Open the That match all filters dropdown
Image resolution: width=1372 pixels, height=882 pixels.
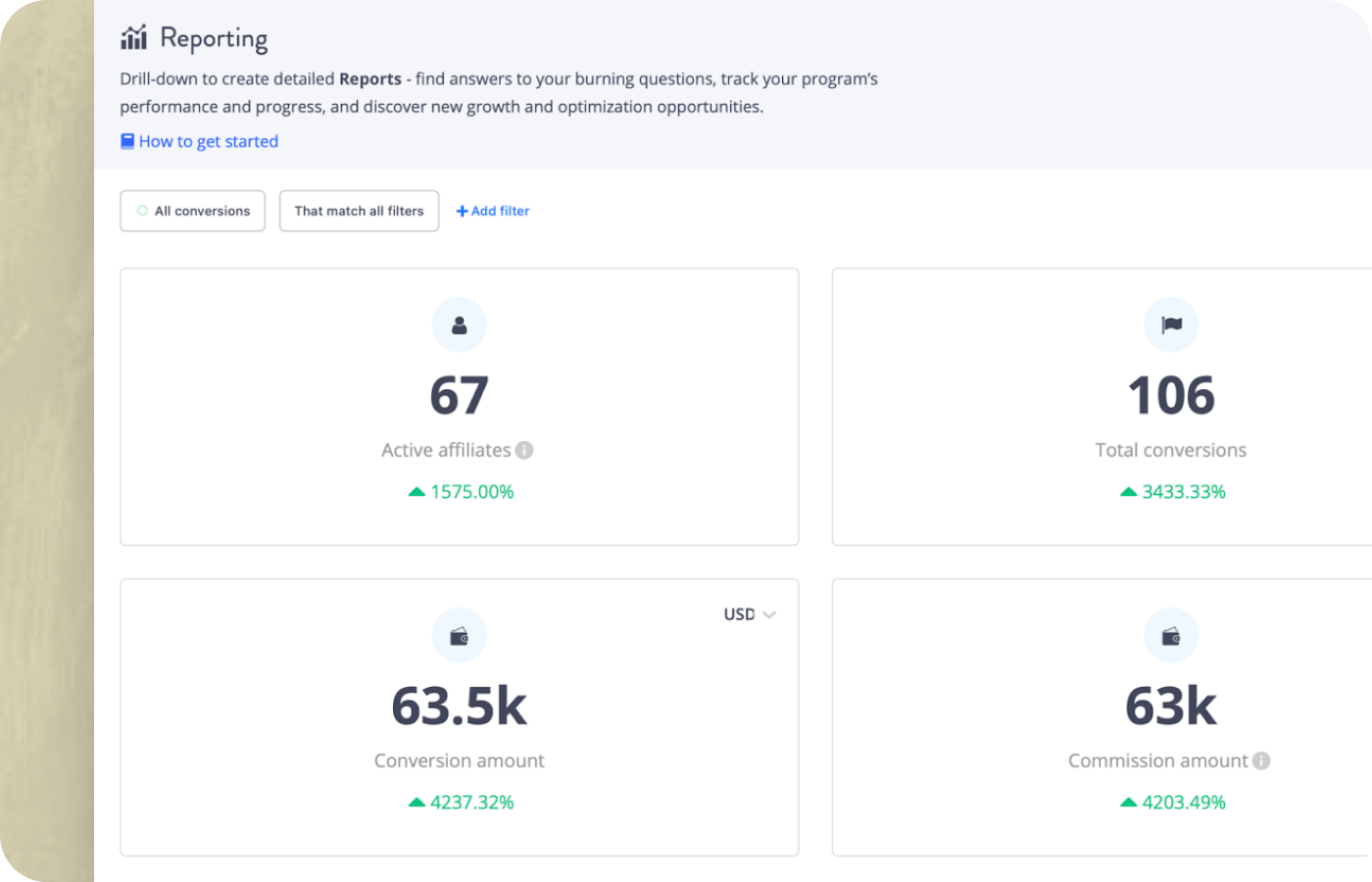pos(359,211)
